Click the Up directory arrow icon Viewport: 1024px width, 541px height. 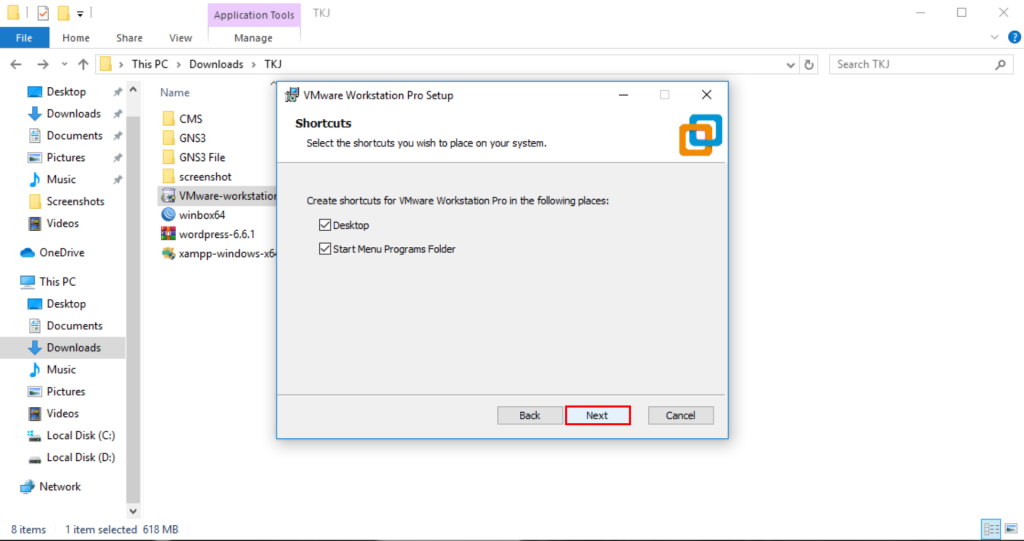tap(83, 64)
